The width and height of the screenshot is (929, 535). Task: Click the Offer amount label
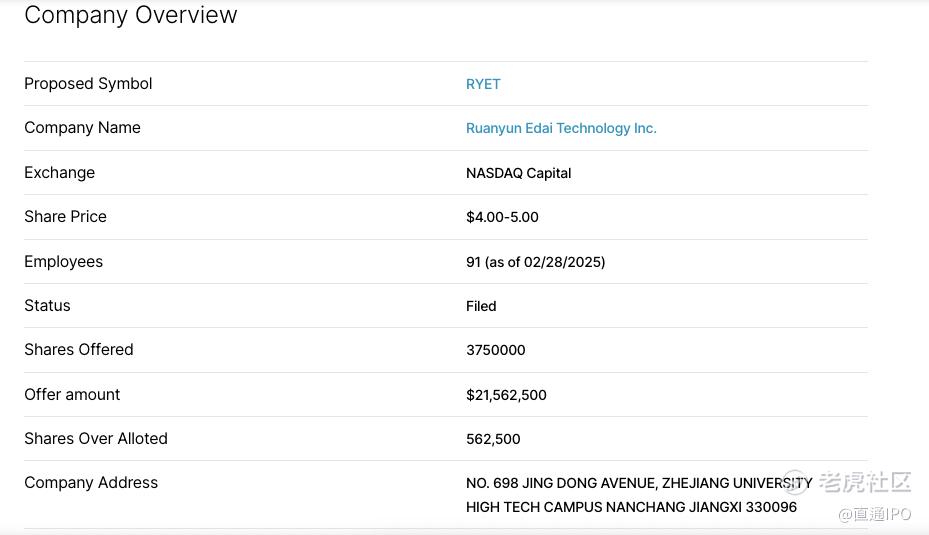click(72, 394)
